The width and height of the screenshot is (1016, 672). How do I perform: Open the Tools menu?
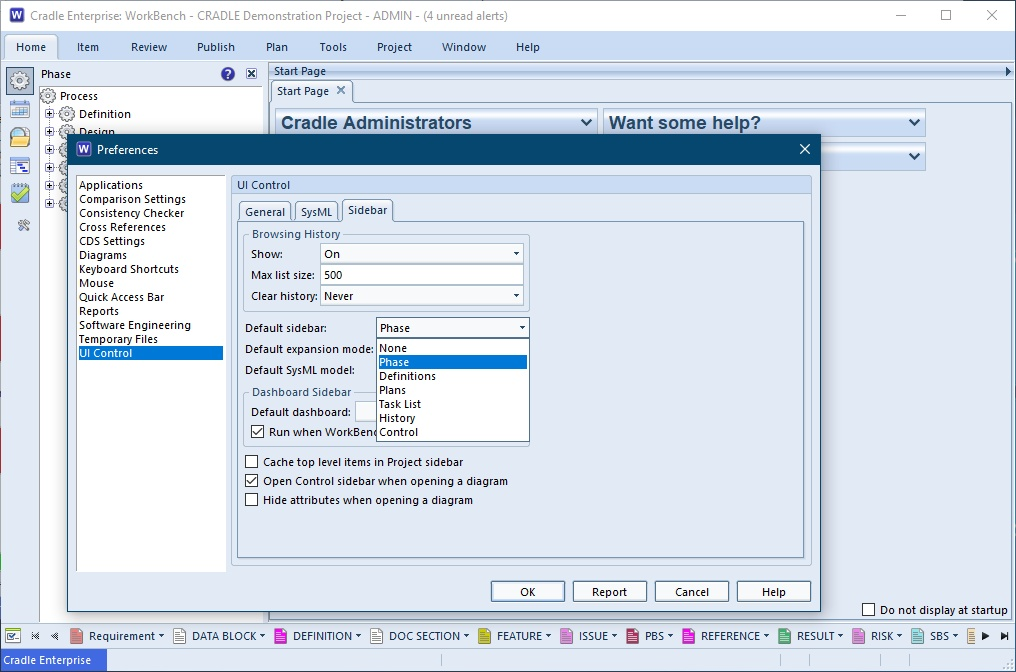point(333,47)
